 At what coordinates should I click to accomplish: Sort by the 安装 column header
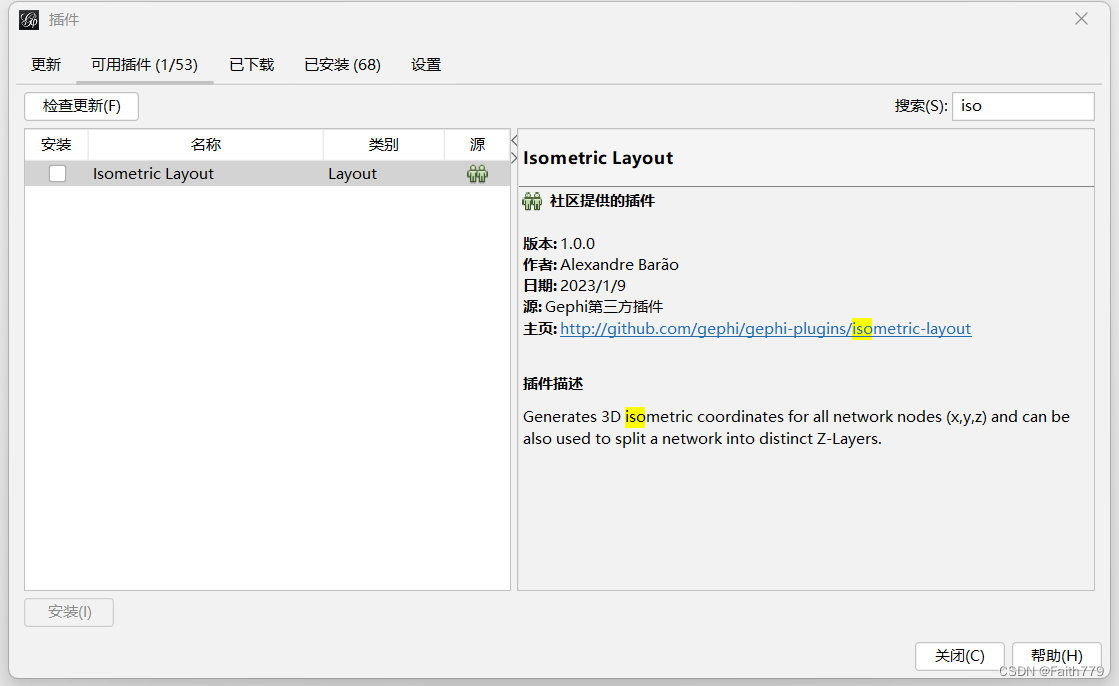click(x=56, y=145)
